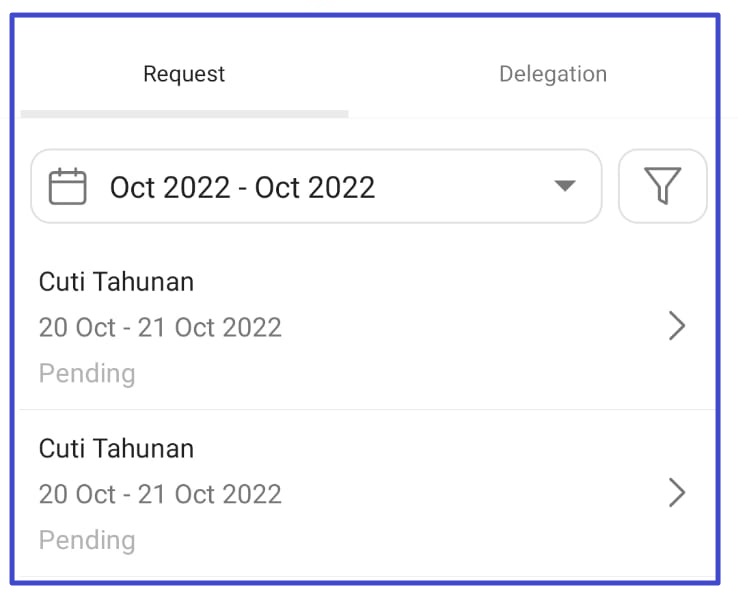Viewport: 738px width, 602px height.
Task: Tap the Pending status of first request
Action: pos(87,373)
